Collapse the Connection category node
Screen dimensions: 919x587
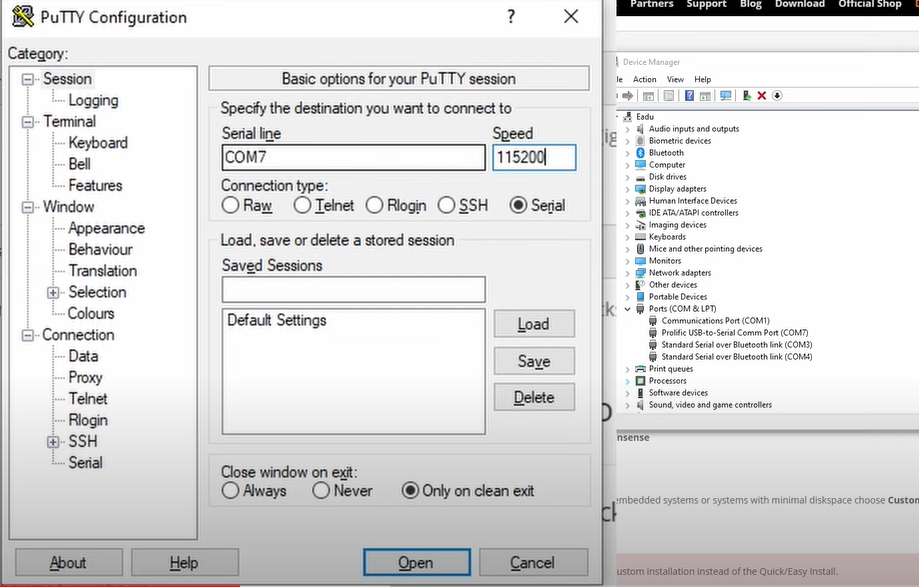(x=28, y=335)
